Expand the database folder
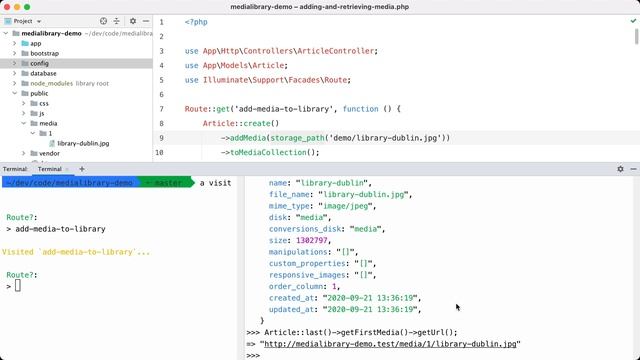The image size is (640, 360). pyautogui.click(x=15, y=73)
